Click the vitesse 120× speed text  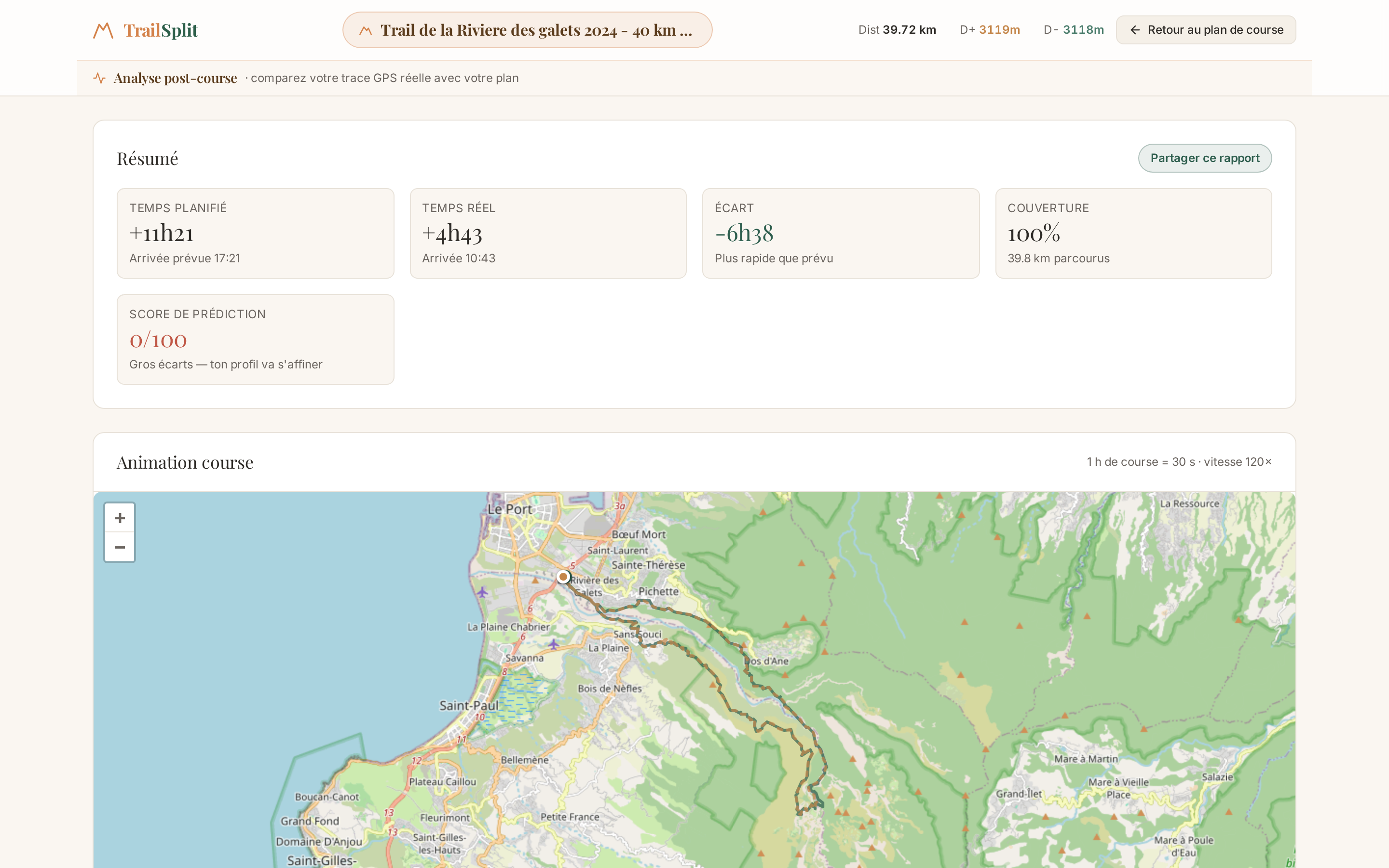point(1238,461)
